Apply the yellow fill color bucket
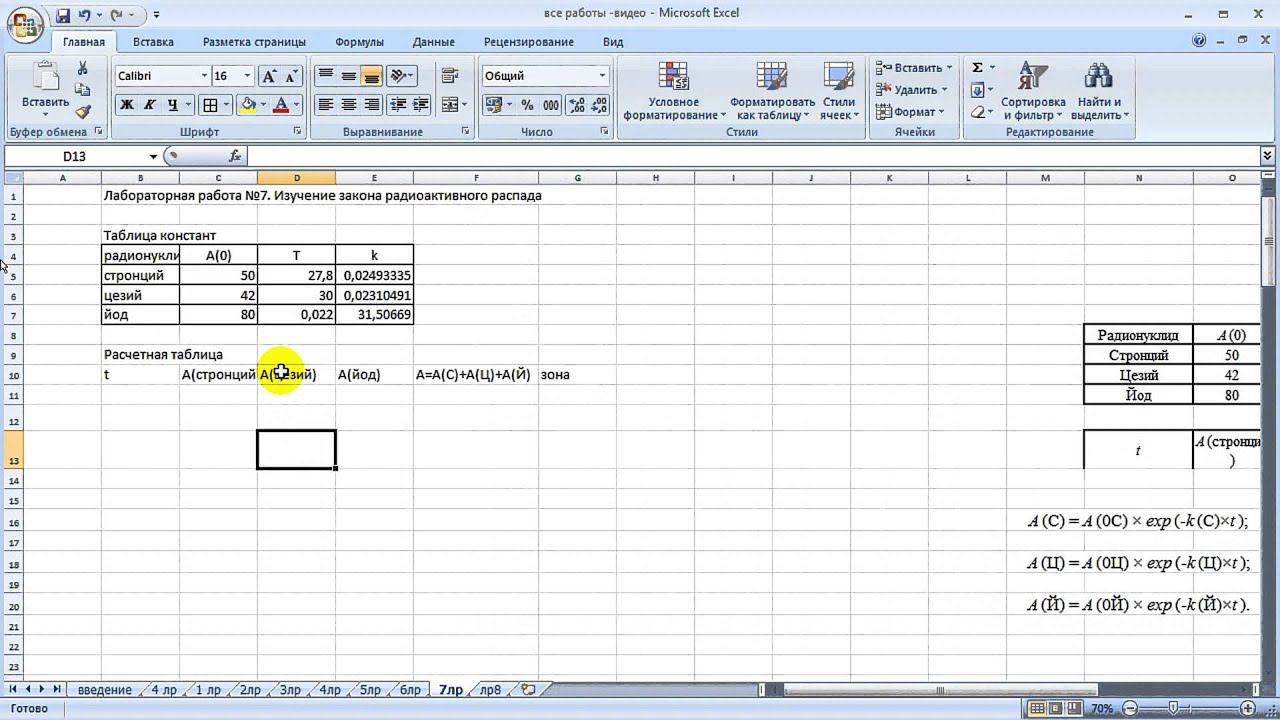The image size is (1280, 720). pyautogui.click(x=247, y=105)
